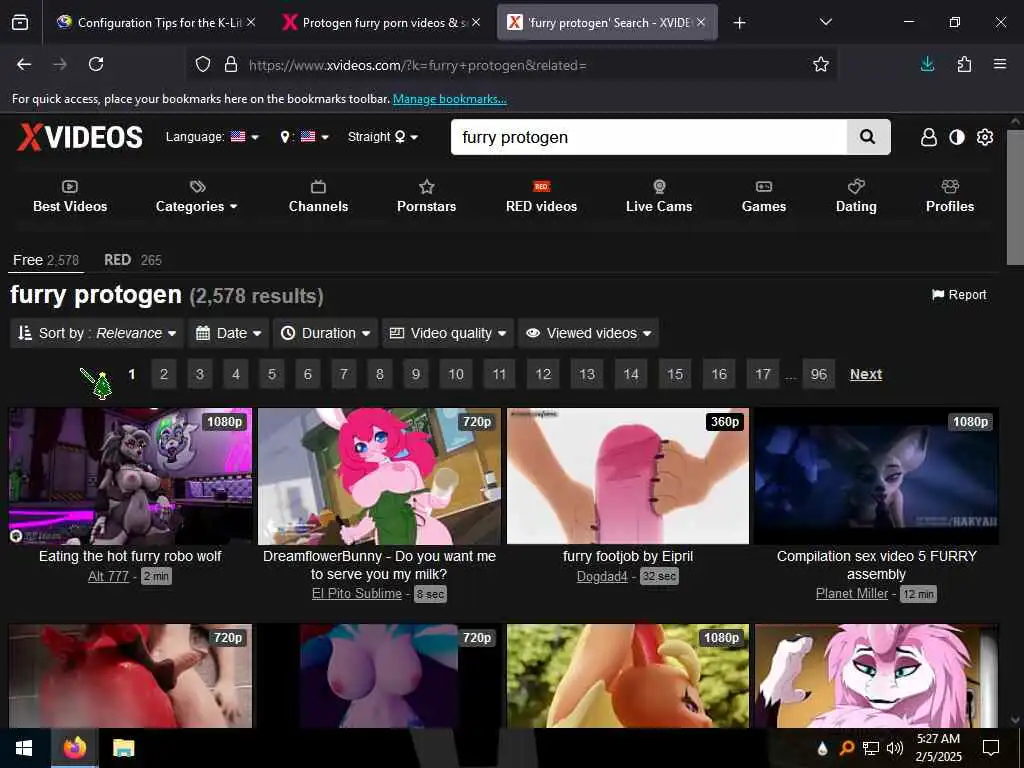Open the Duration filter dropdown
Image resolution: width=1024 pixels, height=768 pixels.
tap(326, 333)
